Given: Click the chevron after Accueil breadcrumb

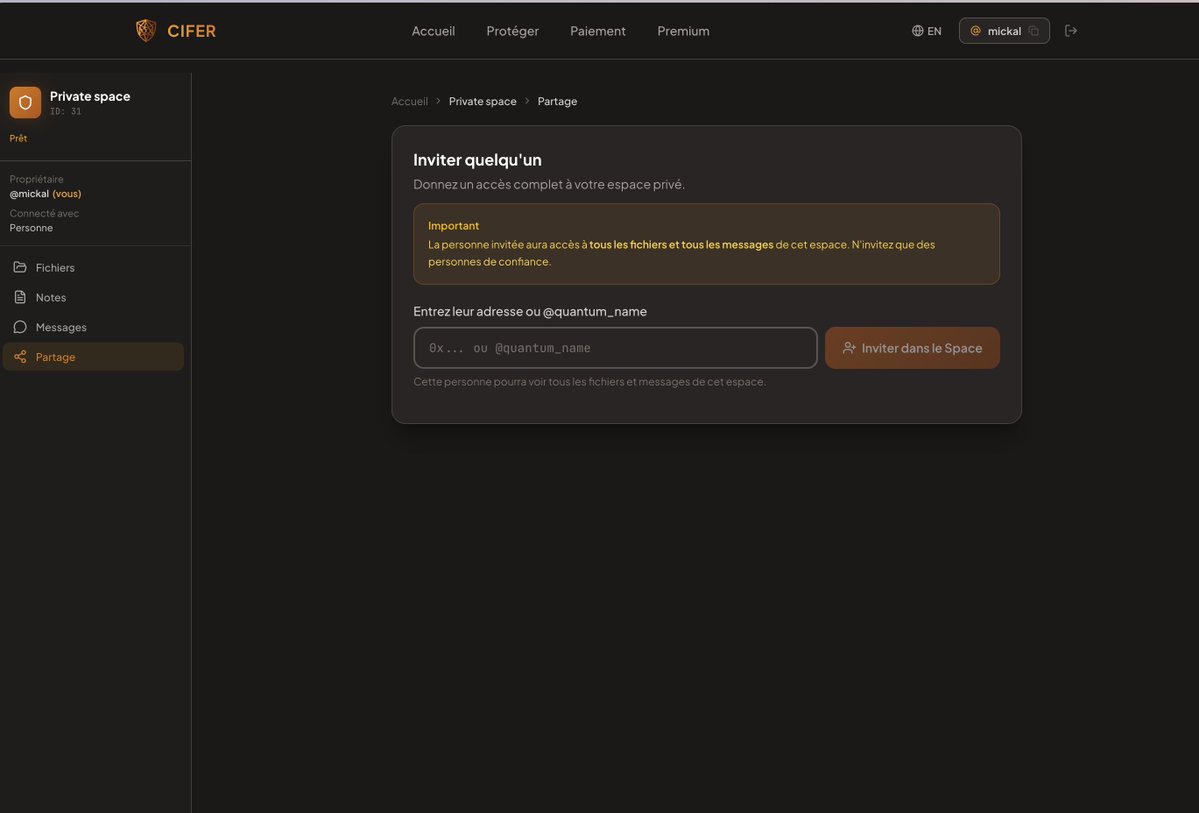Looking at the screenshot, I should point(438,101).
